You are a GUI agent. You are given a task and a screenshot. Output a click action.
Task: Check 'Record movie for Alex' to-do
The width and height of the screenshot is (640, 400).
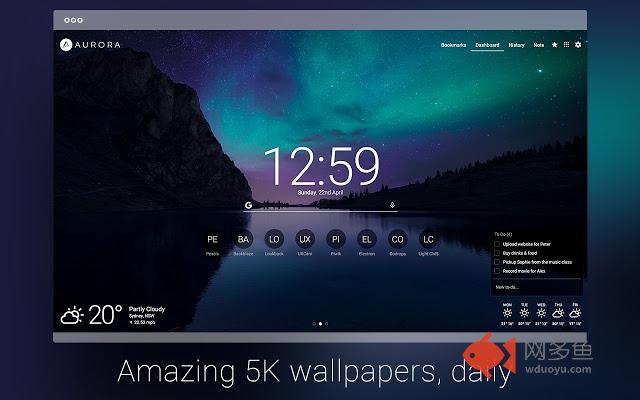coord(497,271)
